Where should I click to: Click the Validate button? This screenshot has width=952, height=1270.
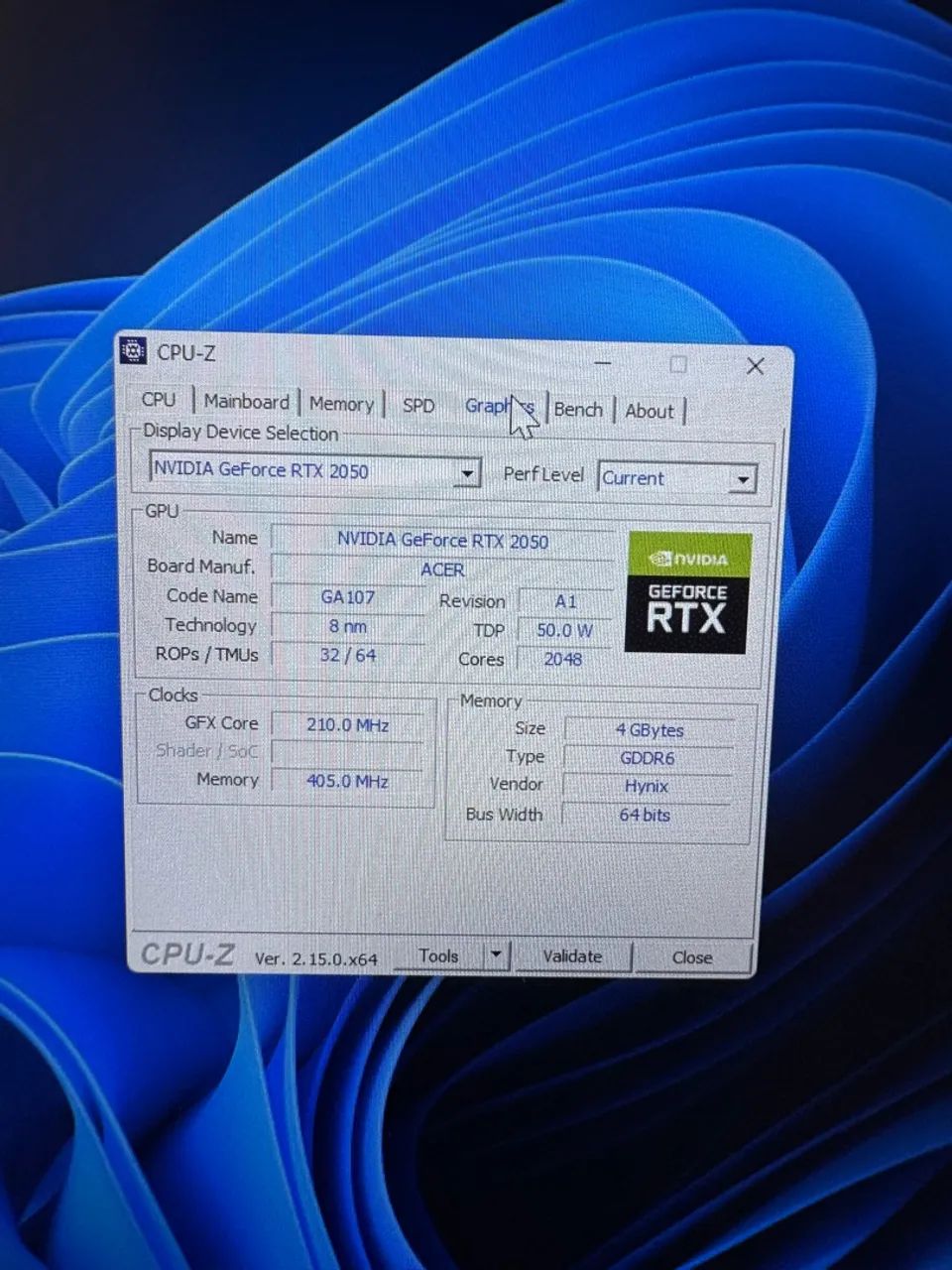572,956
